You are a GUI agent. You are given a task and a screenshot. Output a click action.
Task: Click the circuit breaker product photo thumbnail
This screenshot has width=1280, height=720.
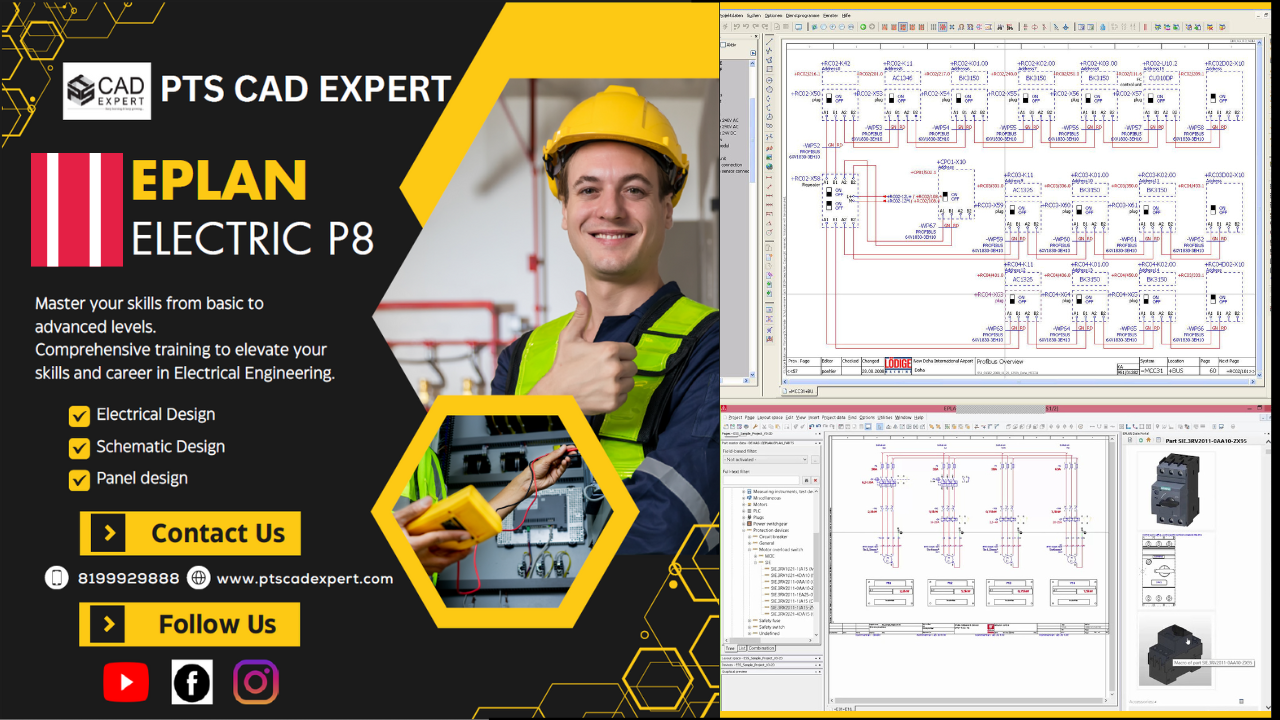1176,489
